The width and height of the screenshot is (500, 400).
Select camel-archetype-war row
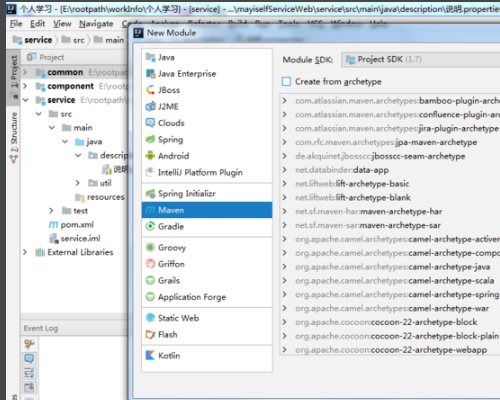pos(390,308)
